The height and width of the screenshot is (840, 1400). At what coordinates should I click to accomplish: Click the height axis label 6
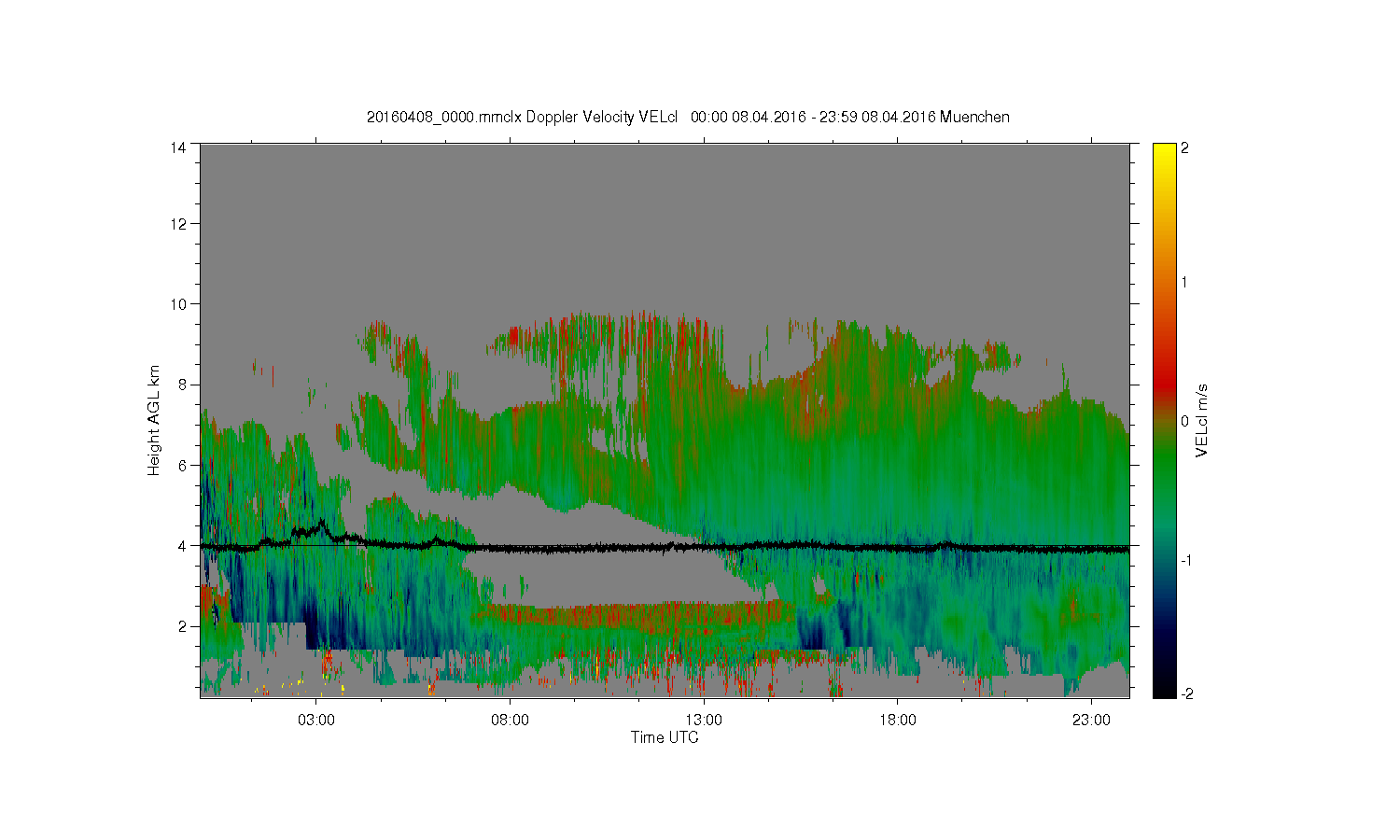pos(182,465)
